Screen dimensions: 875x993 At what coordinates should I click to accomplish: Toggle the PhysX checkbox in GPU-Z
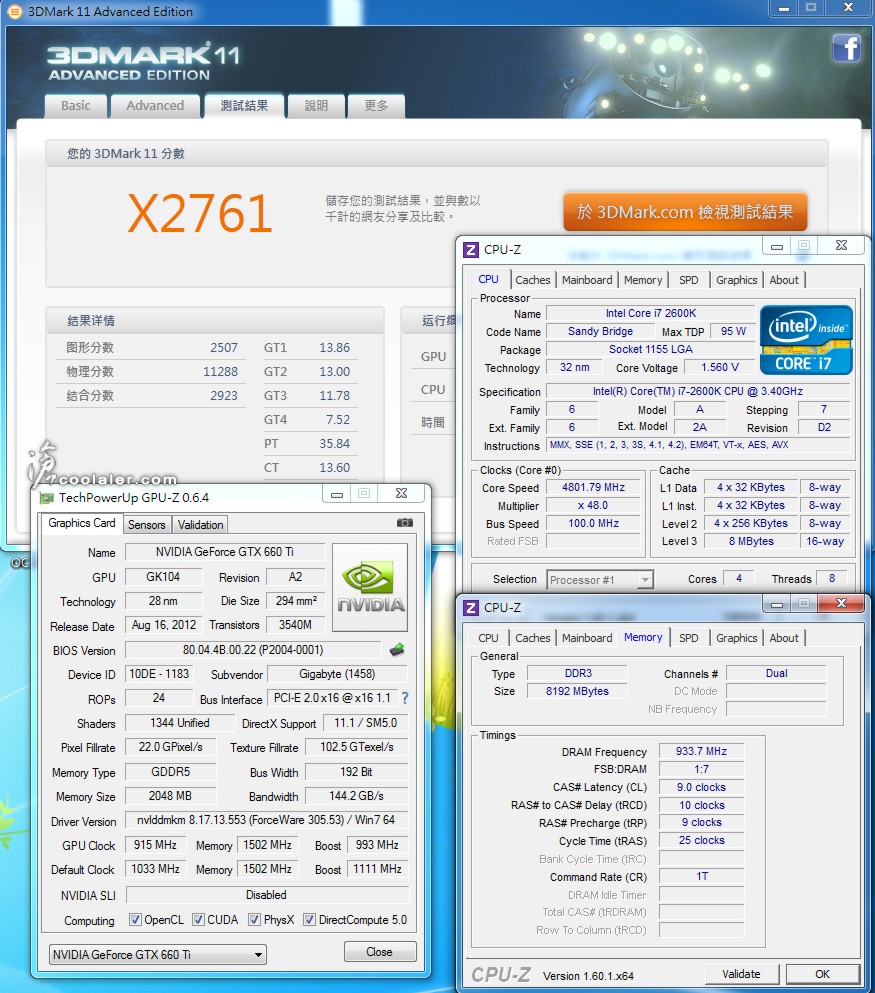tap(254, 920)
